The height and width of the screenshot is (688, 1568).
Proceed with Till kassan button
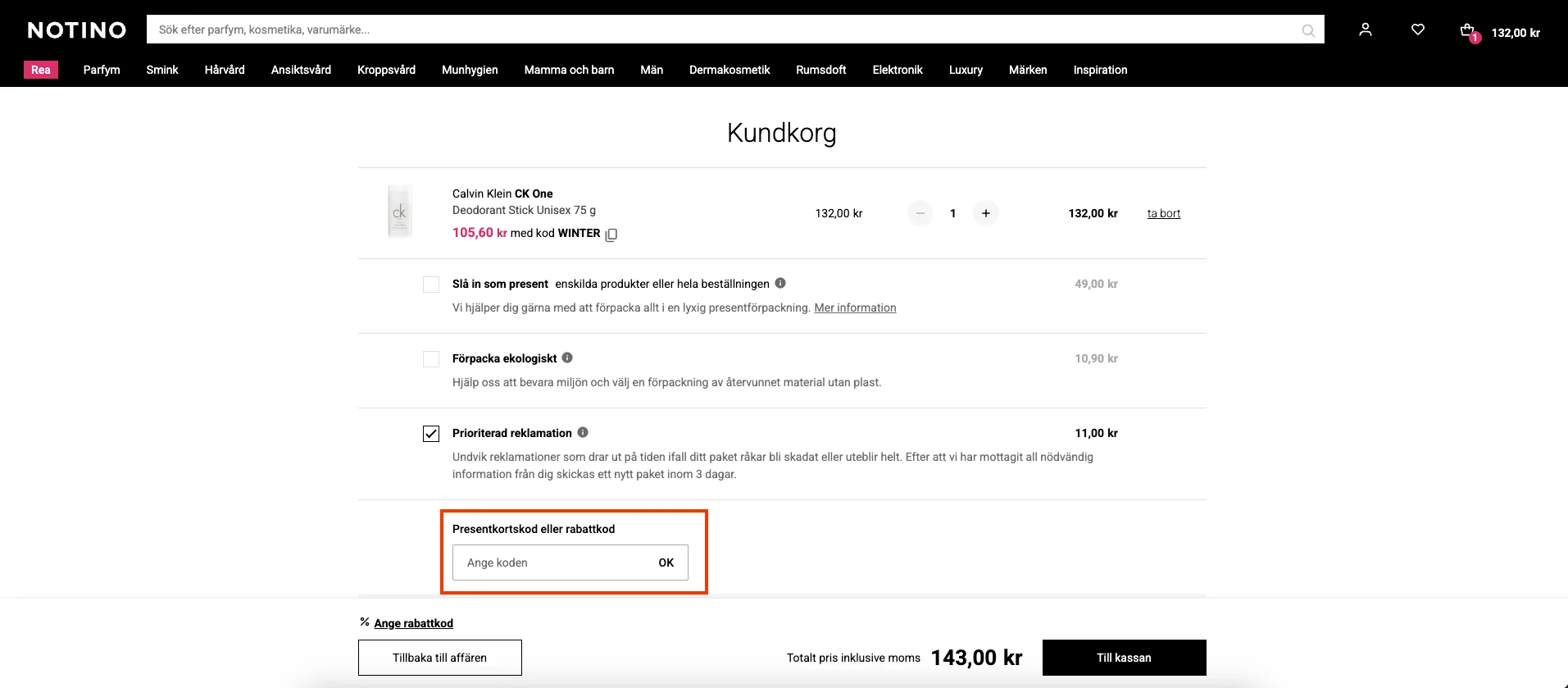1124,658
